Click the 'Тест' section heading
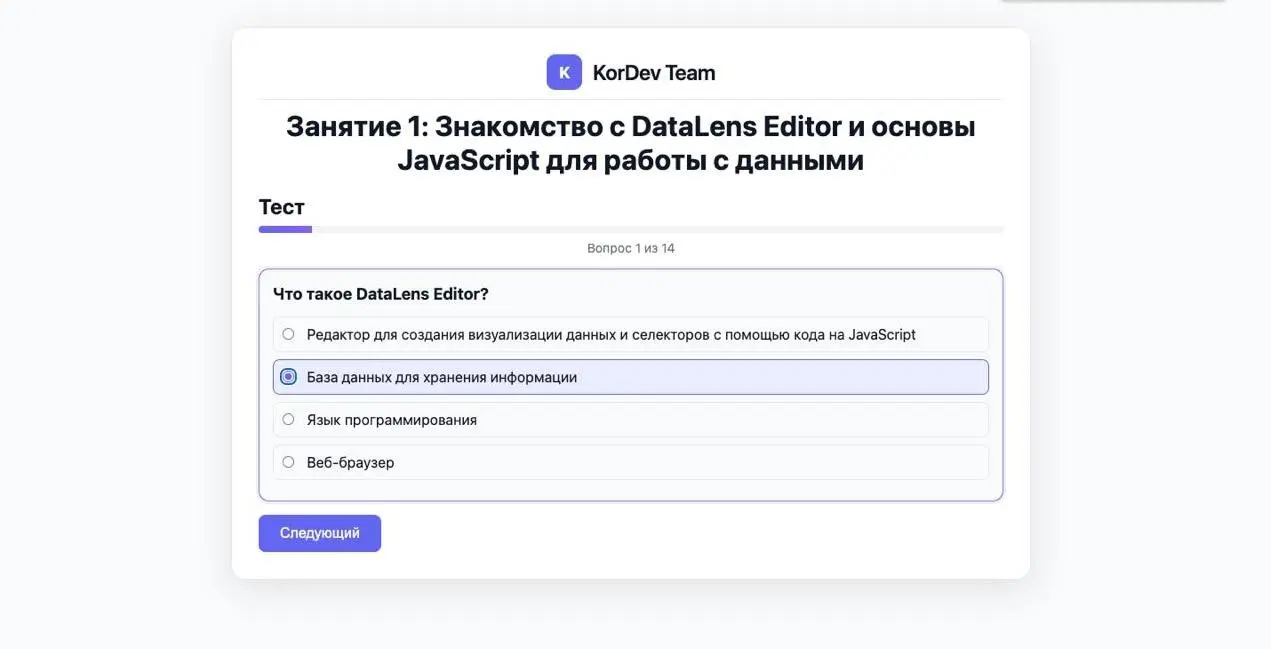 (x=282, y=207)
